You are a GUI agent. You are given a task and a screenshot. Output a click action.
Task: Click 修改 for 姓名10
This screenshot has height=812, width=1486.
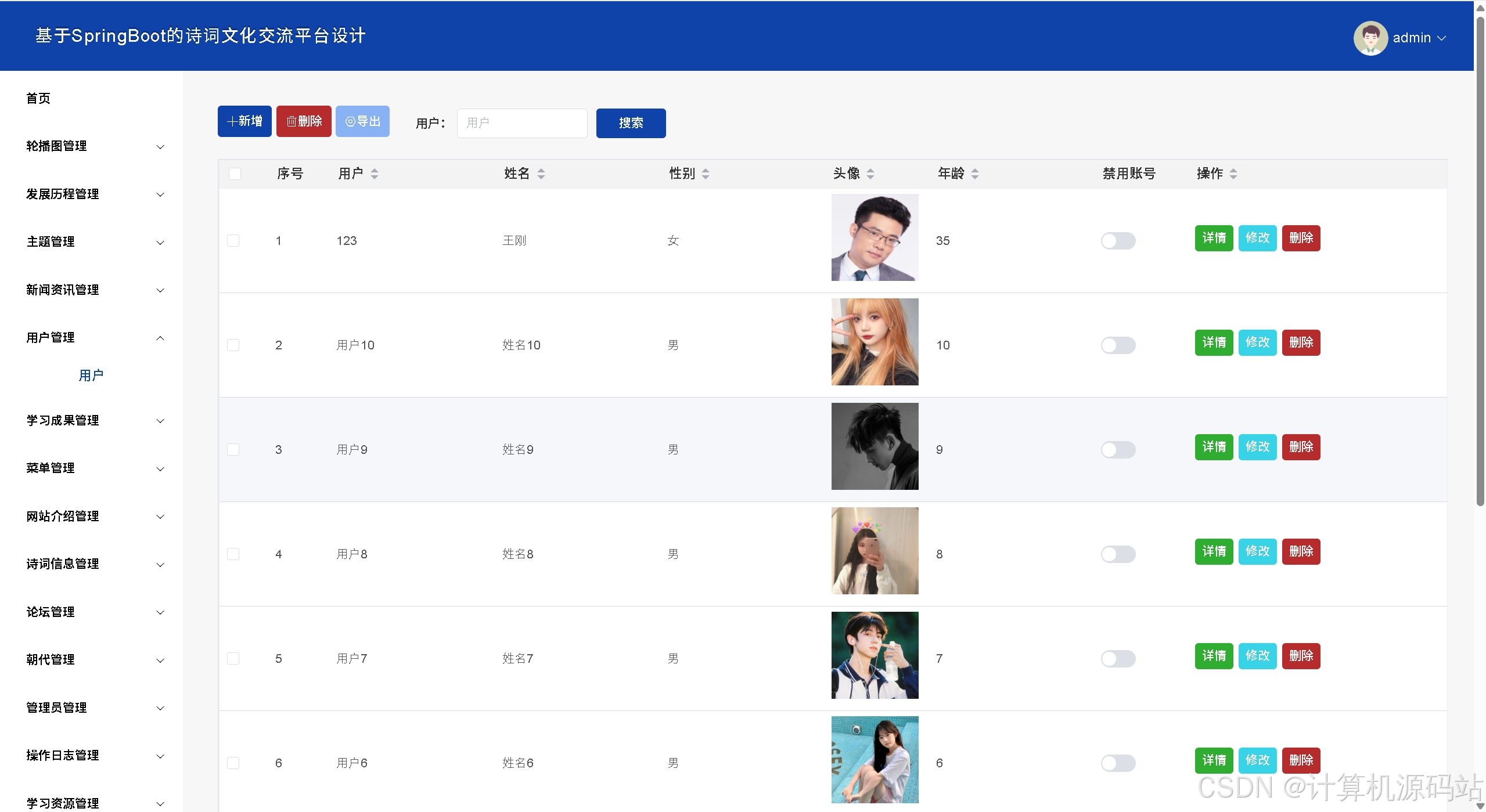pos(1257,342)
